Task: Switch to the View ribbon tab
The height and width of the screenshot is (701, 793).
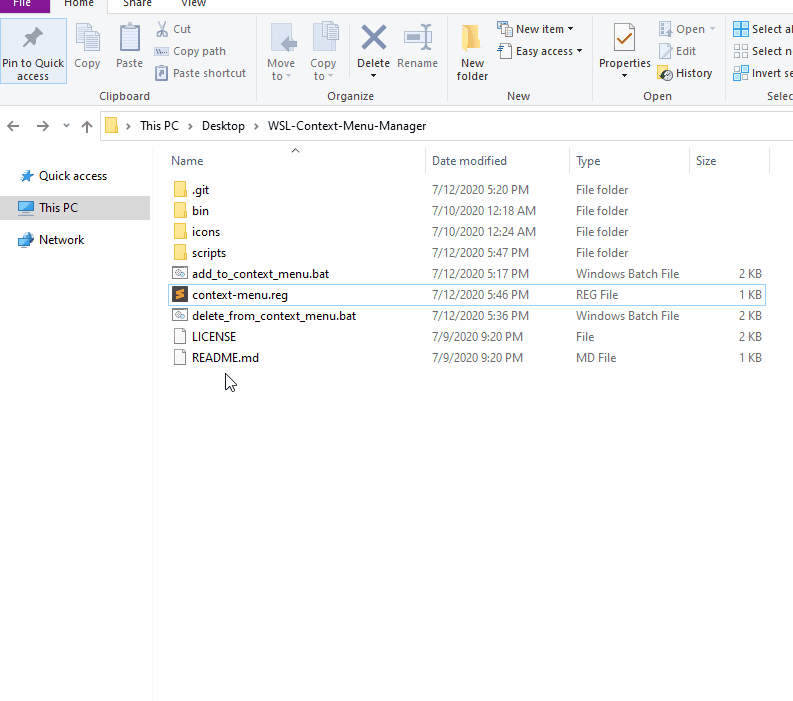Action: coord(194,4)
